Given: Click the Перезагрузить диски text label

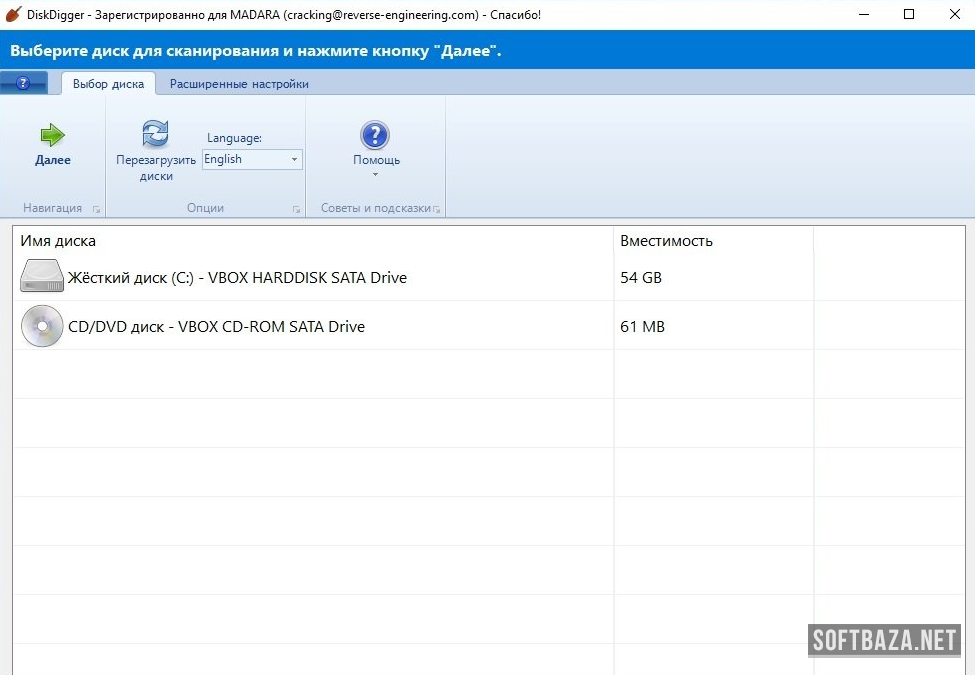Looking at the screenshot, I should pos(156,168).
